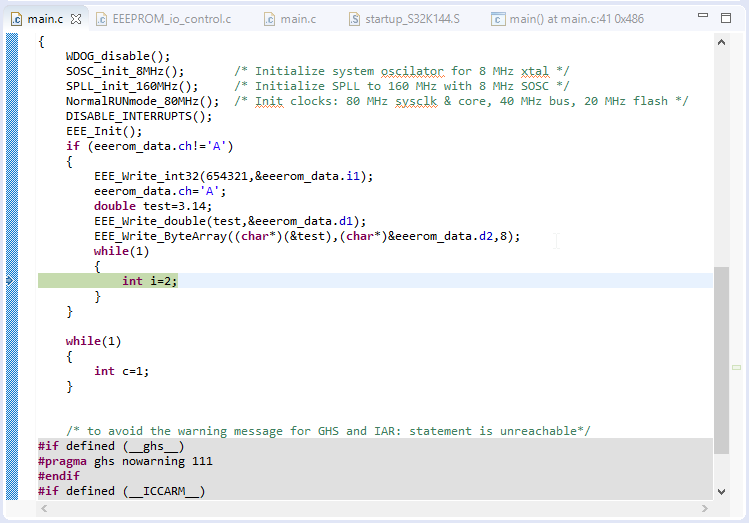Viewport: 749px width, 523px height.
Task: Click on '#if defined (__ICCARM__)' line
Action: pyautogui.click(x=121, y=491)
